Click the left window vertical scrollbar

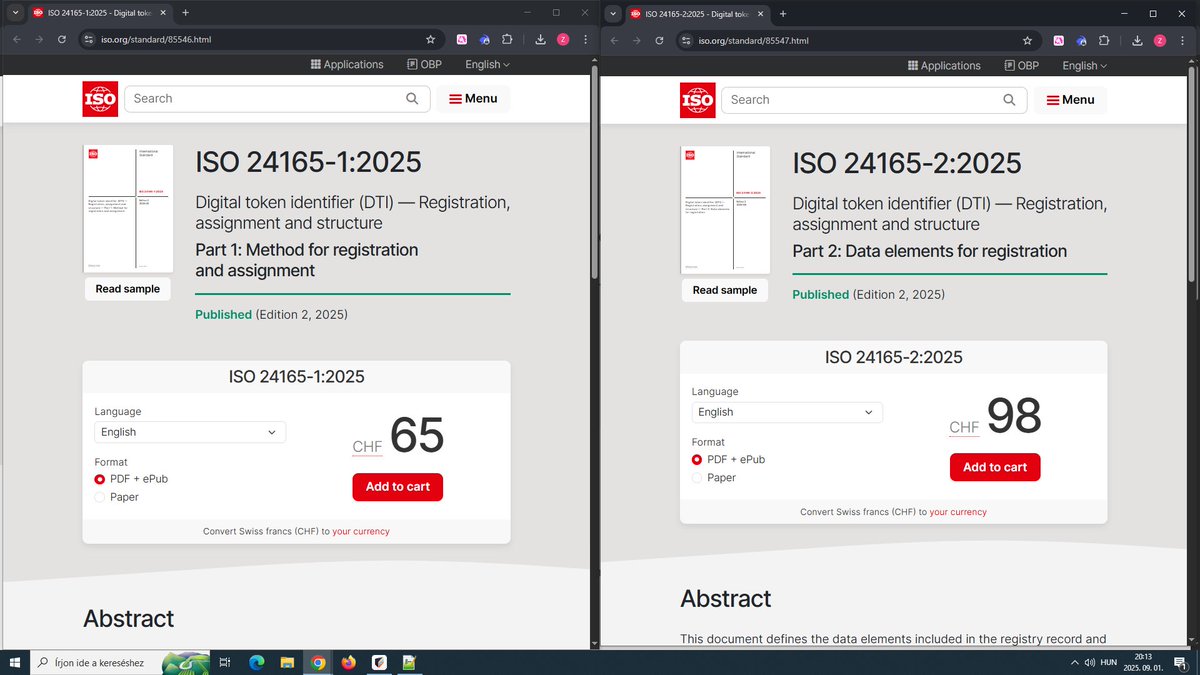595,170
